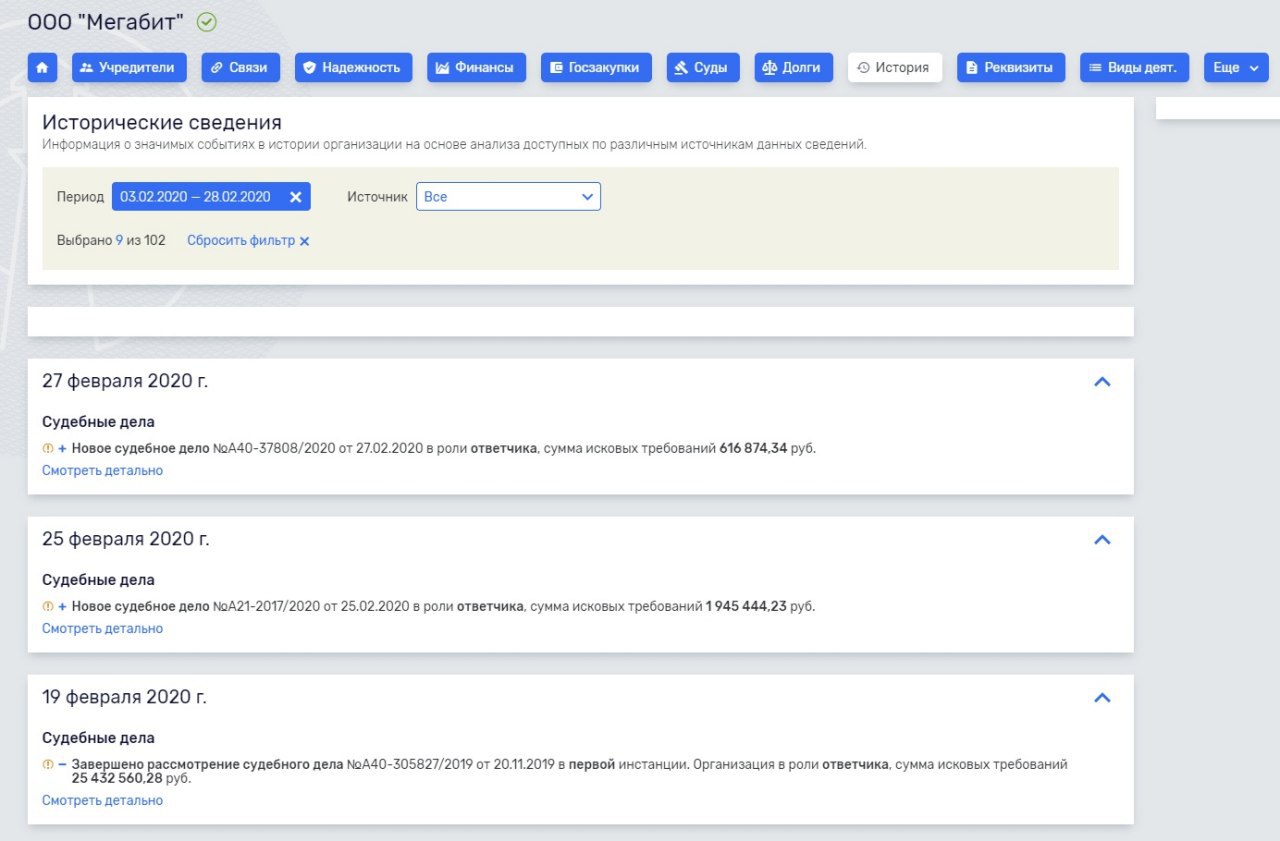Click Сбросить фильтр link
The width and height of the screenshot is (1280, 841).
click(248, 240)
